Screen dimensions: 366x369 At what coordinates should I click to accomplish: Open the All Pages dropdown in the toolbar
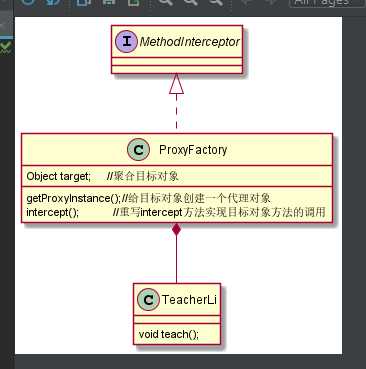click(x=327, y=3)
